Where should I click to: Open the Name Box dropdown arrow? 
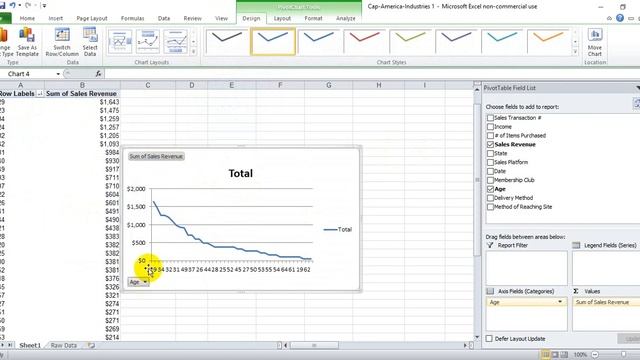[x=58, y=74]
